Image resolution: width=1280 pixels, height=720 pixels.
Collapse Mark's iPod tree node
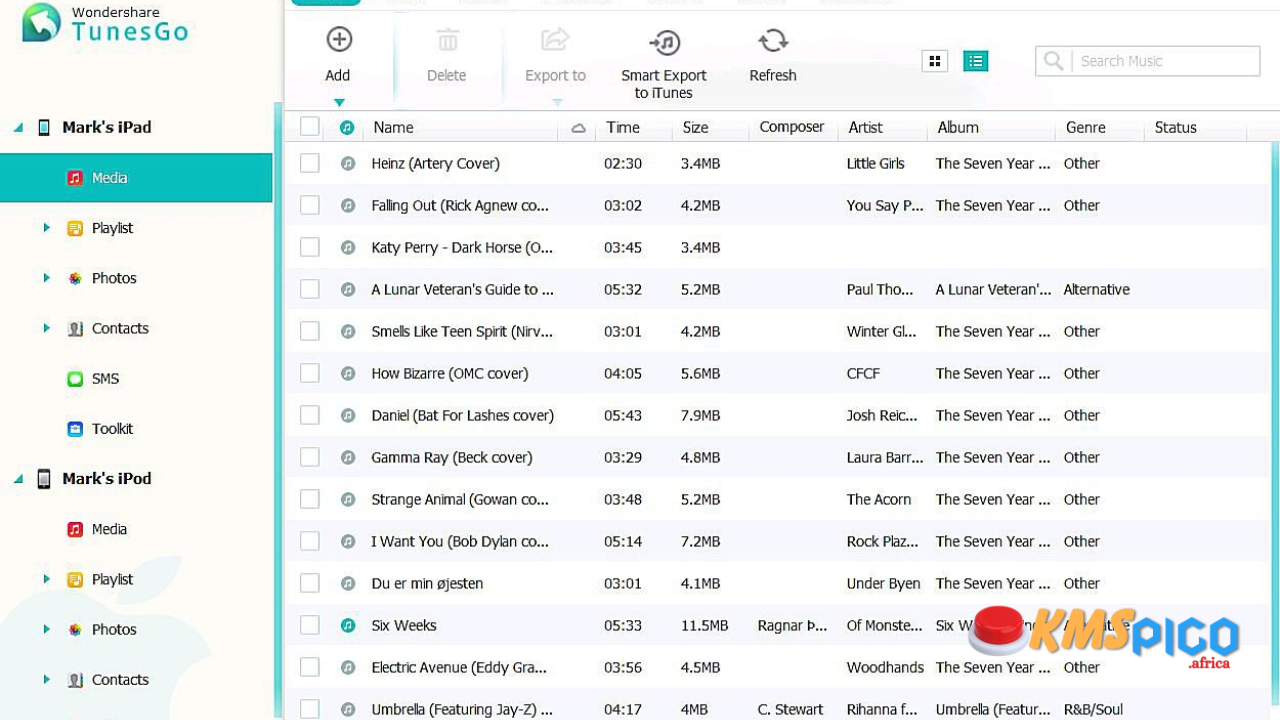(x=18, y=479)
